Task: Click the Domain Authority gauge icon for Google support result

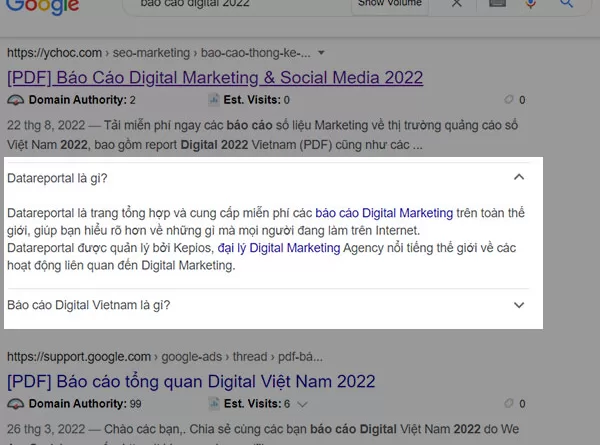Action: coord(16,404)
